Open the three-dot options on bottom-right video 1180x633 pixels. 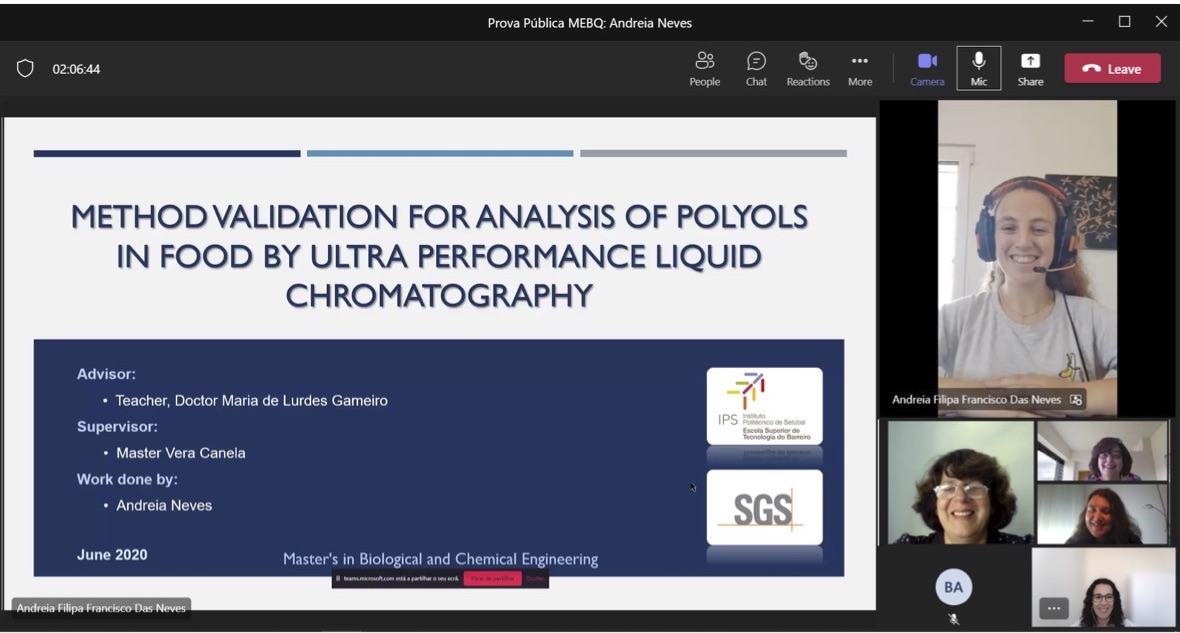(1053, 607)
